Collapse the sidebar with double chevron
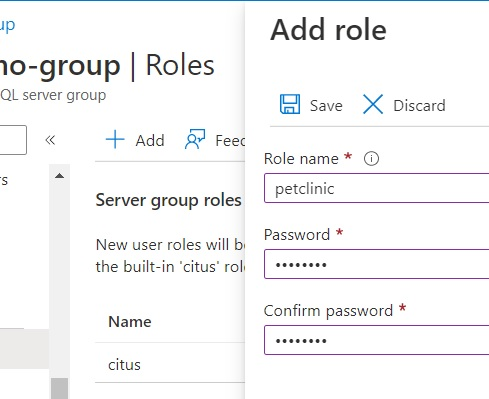Screen dimensions: 489x399 coord(50,140)
